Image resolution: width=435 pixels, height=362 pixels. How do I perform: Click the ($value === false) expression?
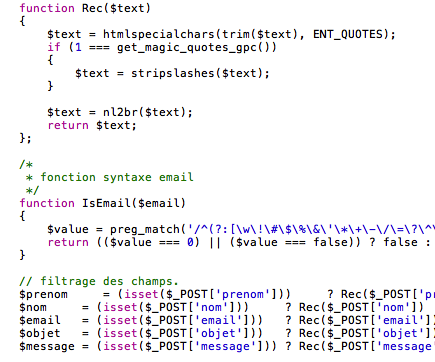295,242
